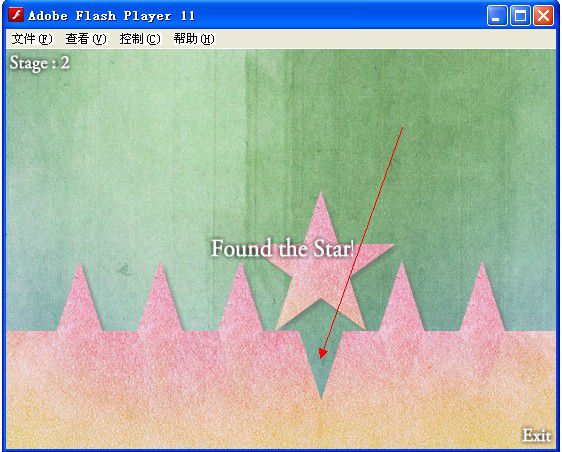Maximize the Adobe Flash Player window

pos(520,16)
